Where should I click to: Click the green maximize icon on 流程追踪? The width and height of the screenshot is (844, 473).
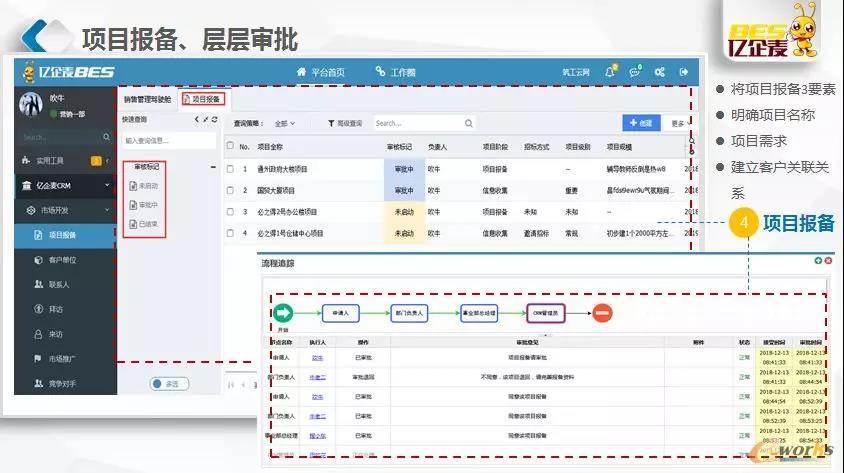818,260
